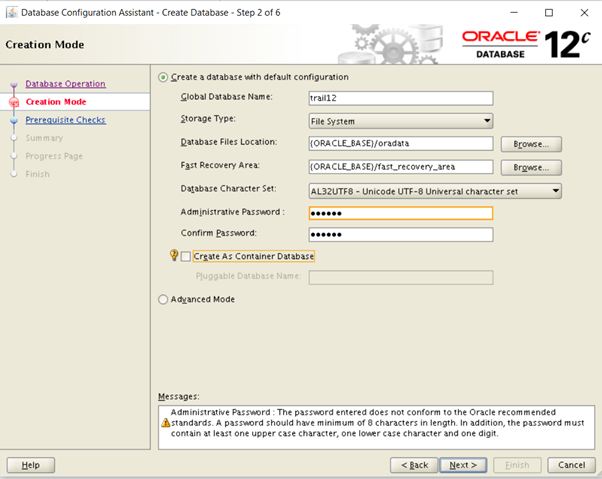
Task: Click the Oracle Database 12c logo
Action: (527, 44)
